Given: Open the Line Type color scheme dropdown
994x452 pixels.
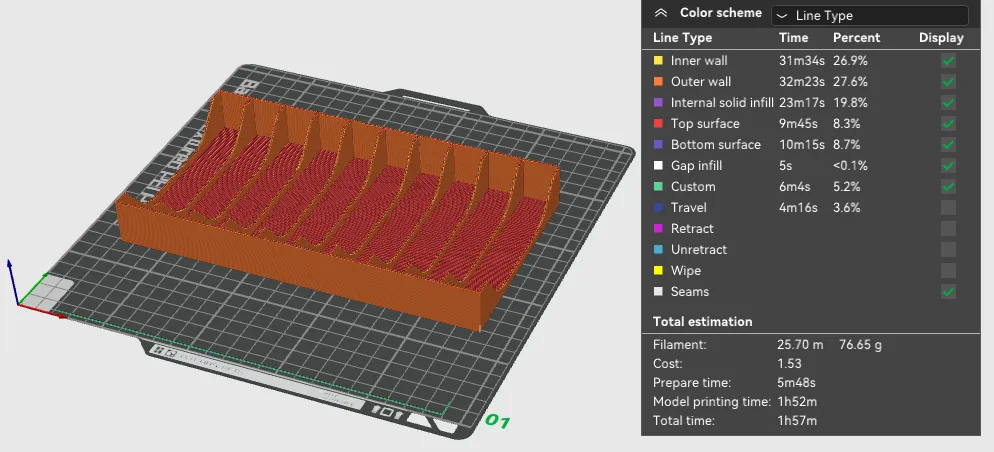Looking at the screenshot, I should [870, 15].
